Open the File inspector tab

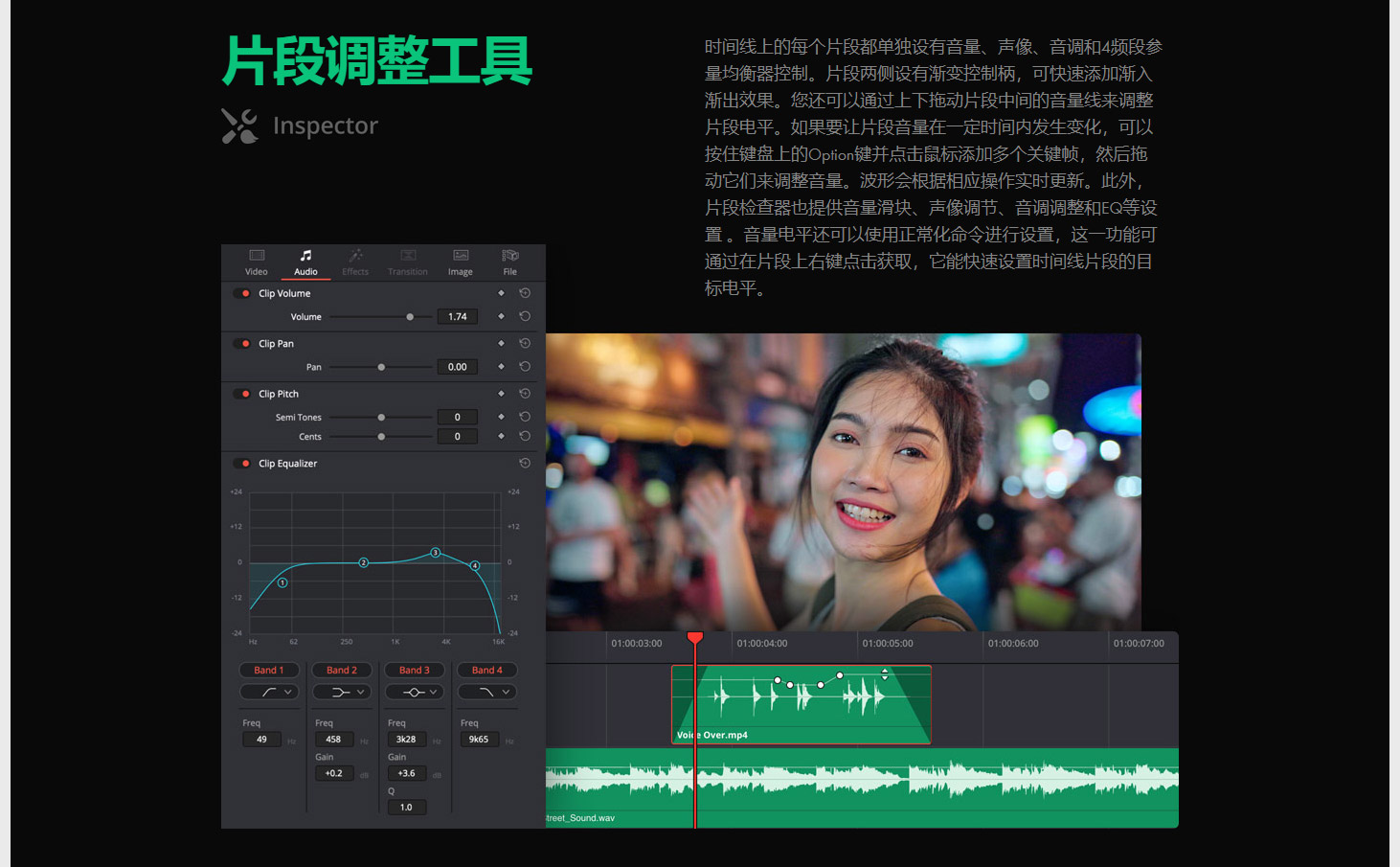pyautogui.click(x=509, y=262)
